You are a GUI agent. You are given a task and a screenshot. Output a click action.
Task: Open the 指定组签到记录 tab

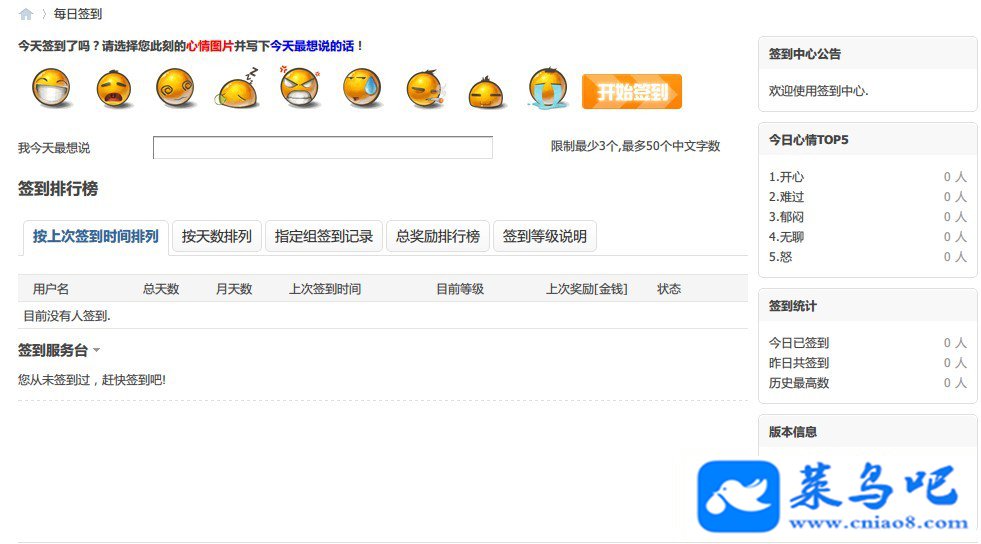point(323,236)
